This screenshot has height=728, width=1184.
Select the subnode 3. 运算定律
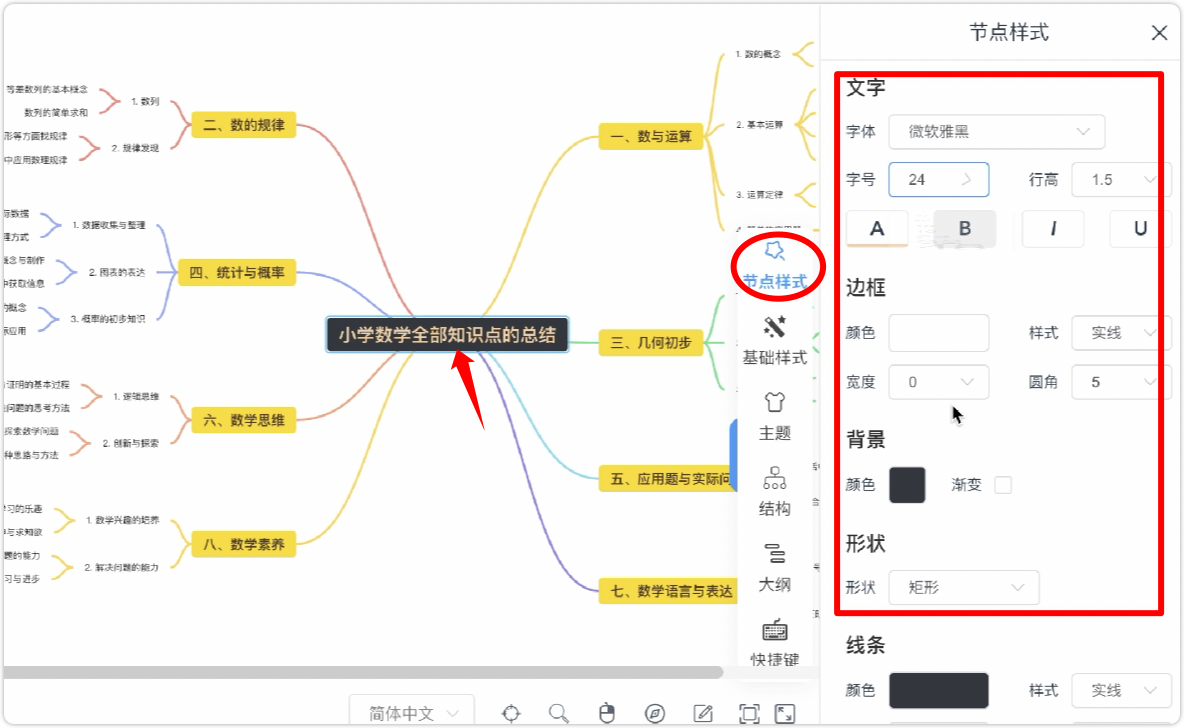pos(760,195)
